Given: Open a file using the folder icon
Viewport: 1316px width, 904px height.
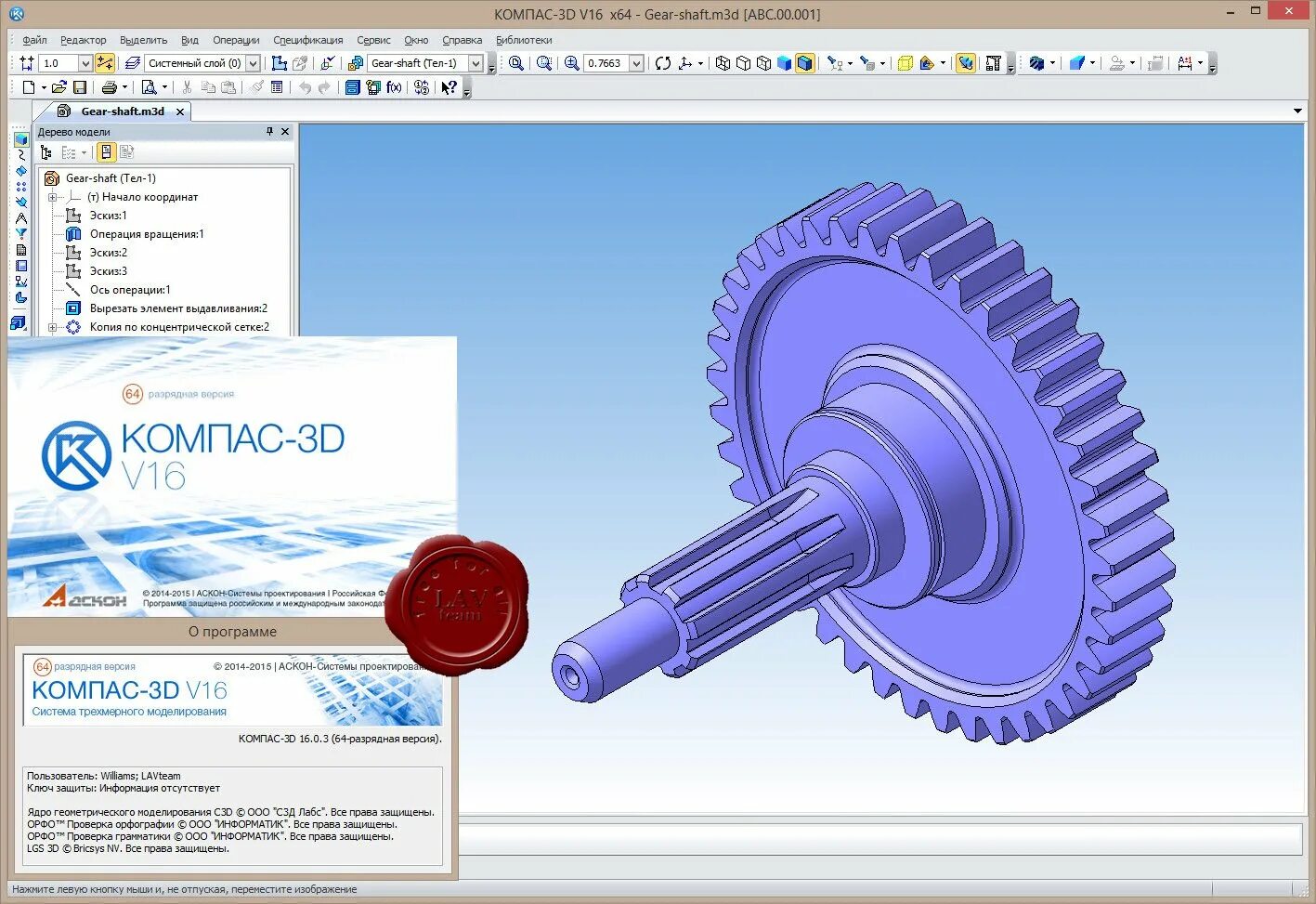Looking at the screenshot, I should (x=59, y=87).
